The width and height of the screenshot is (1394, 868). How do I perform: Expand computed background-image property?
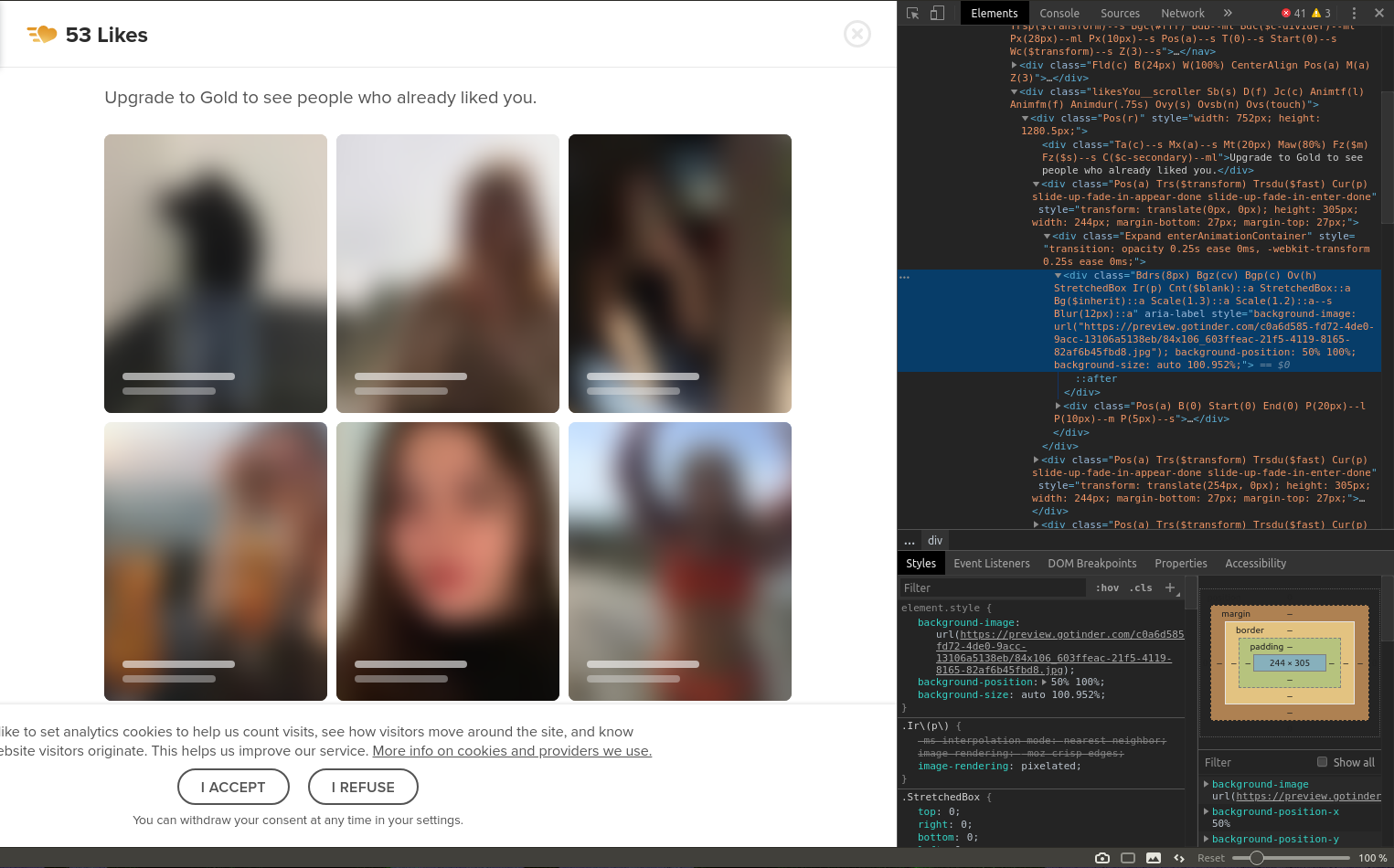(1207, 784)
